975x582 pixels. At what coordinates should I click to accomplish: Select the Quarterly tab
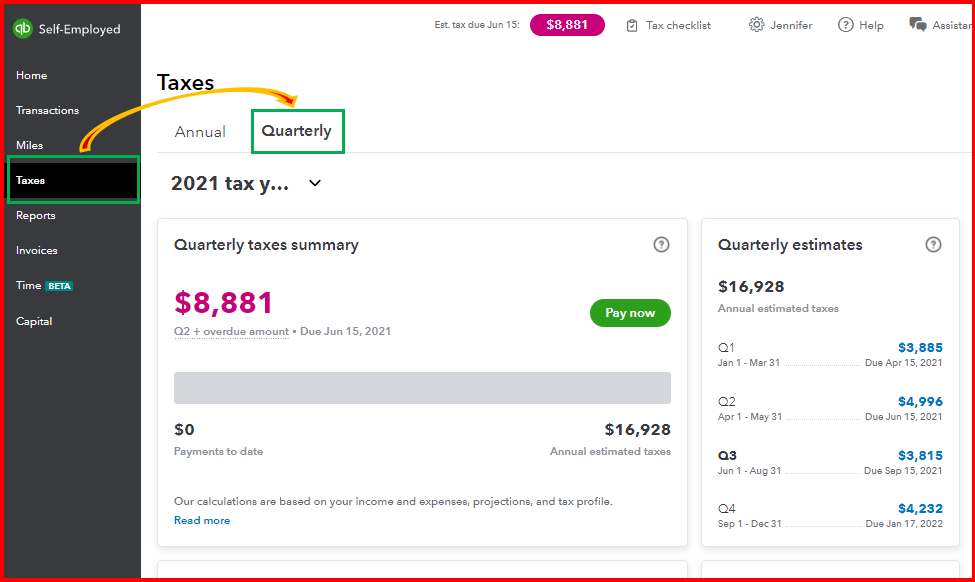coord(297,131)
